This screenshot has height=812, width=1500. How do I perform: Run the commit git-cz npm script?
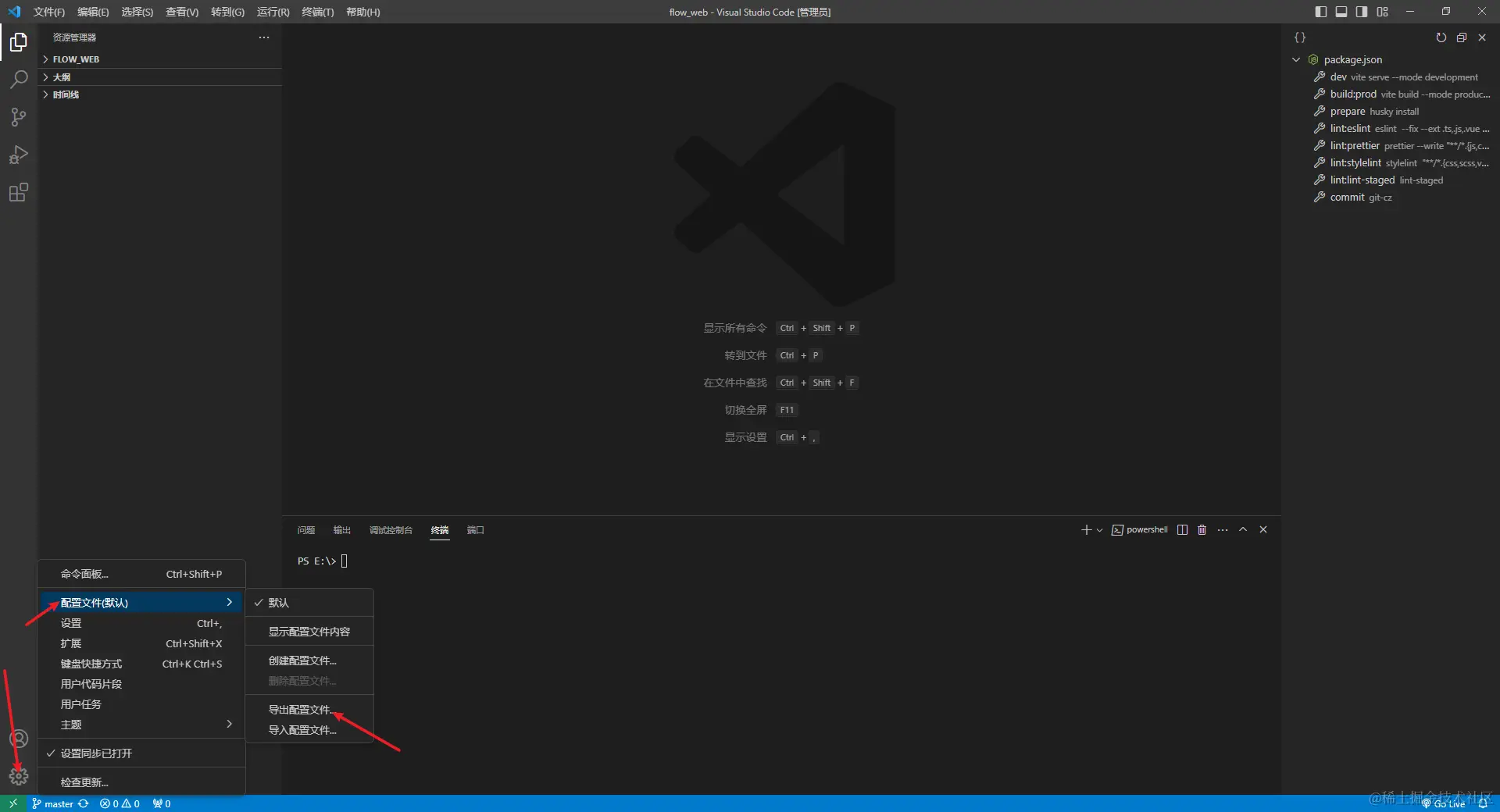(x=1391, y=198)
